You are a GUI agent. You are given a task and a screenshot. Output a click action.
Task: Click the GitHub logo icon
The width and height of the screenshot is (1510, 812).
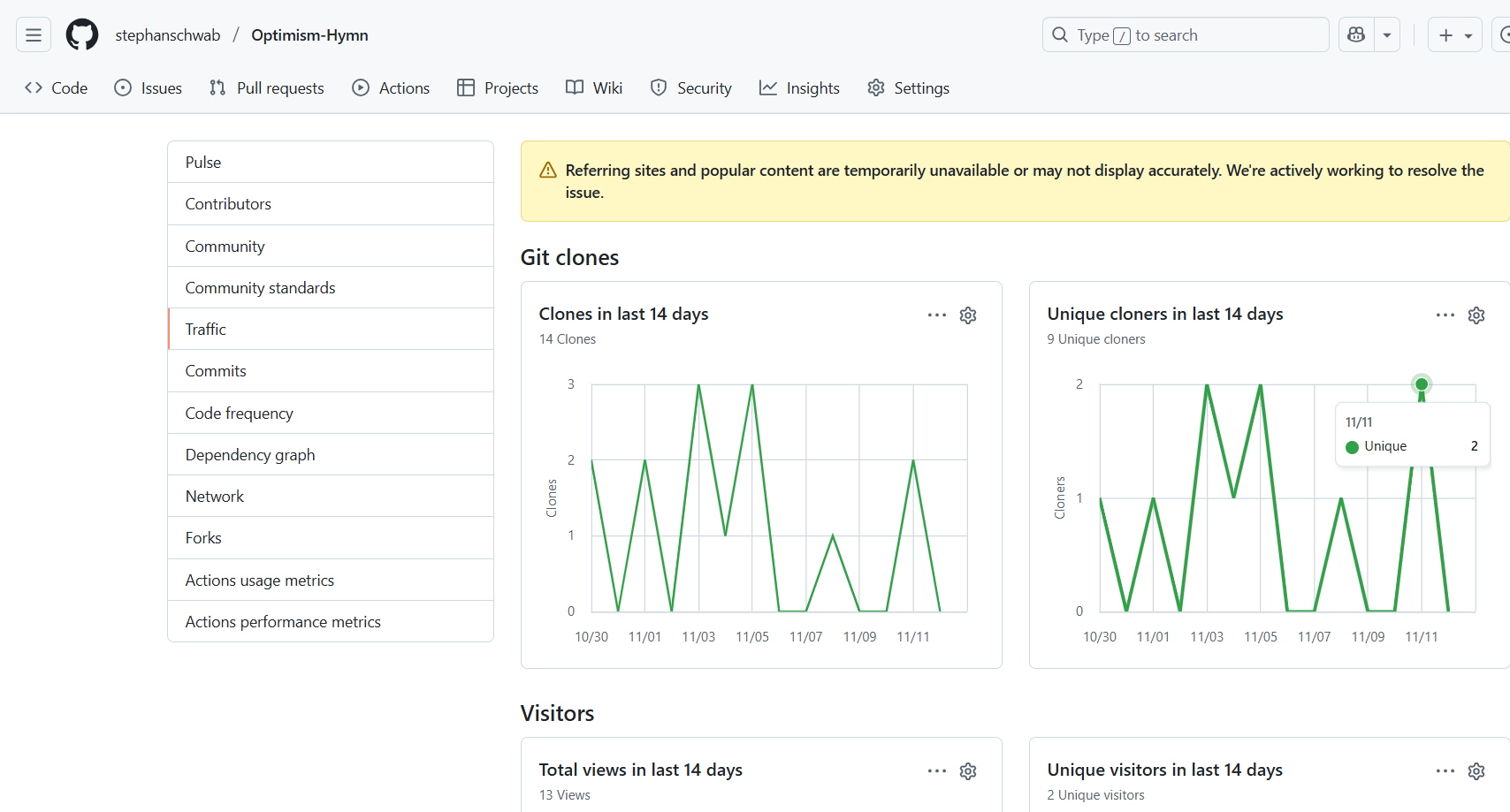tap(82, 35)
